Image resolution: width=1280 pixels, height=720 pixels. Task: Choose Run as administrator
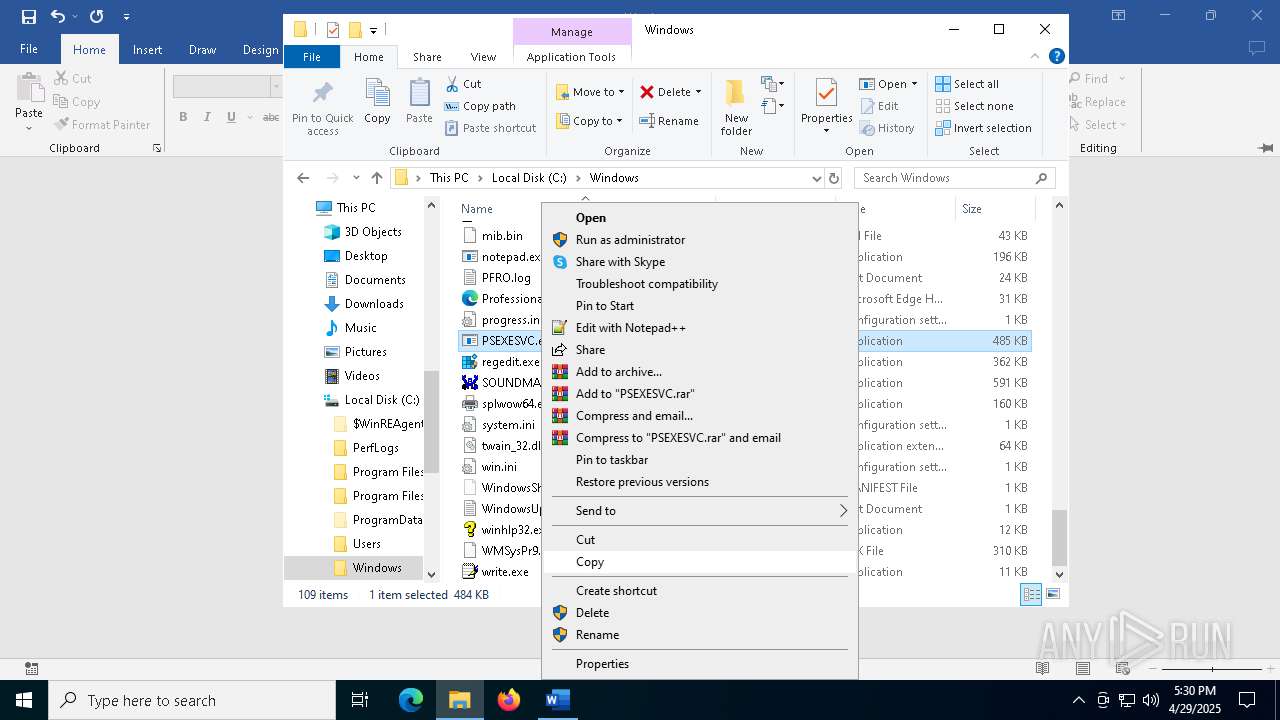pos(700,240)
